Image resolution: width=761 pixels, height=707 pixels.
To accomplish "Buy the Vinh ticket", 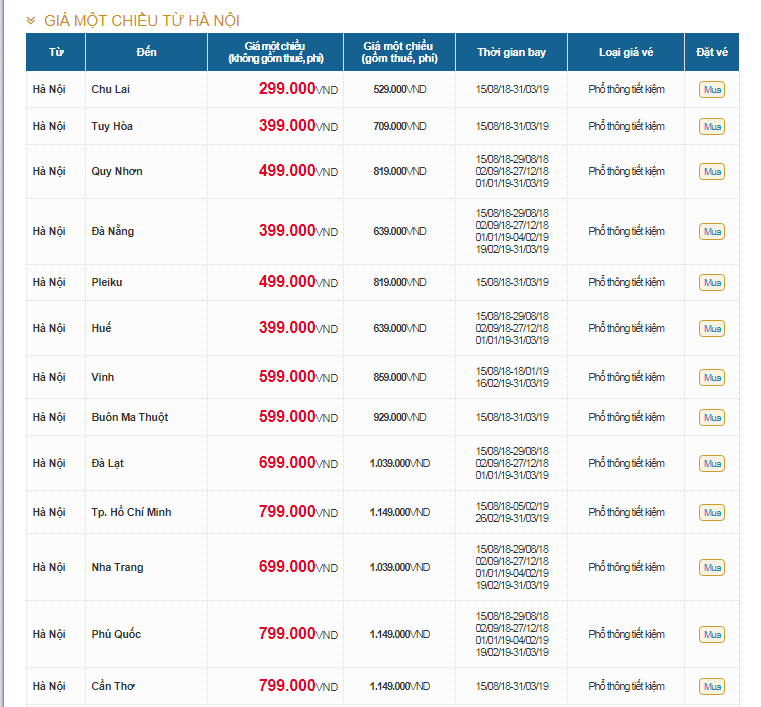I will 712,378.
